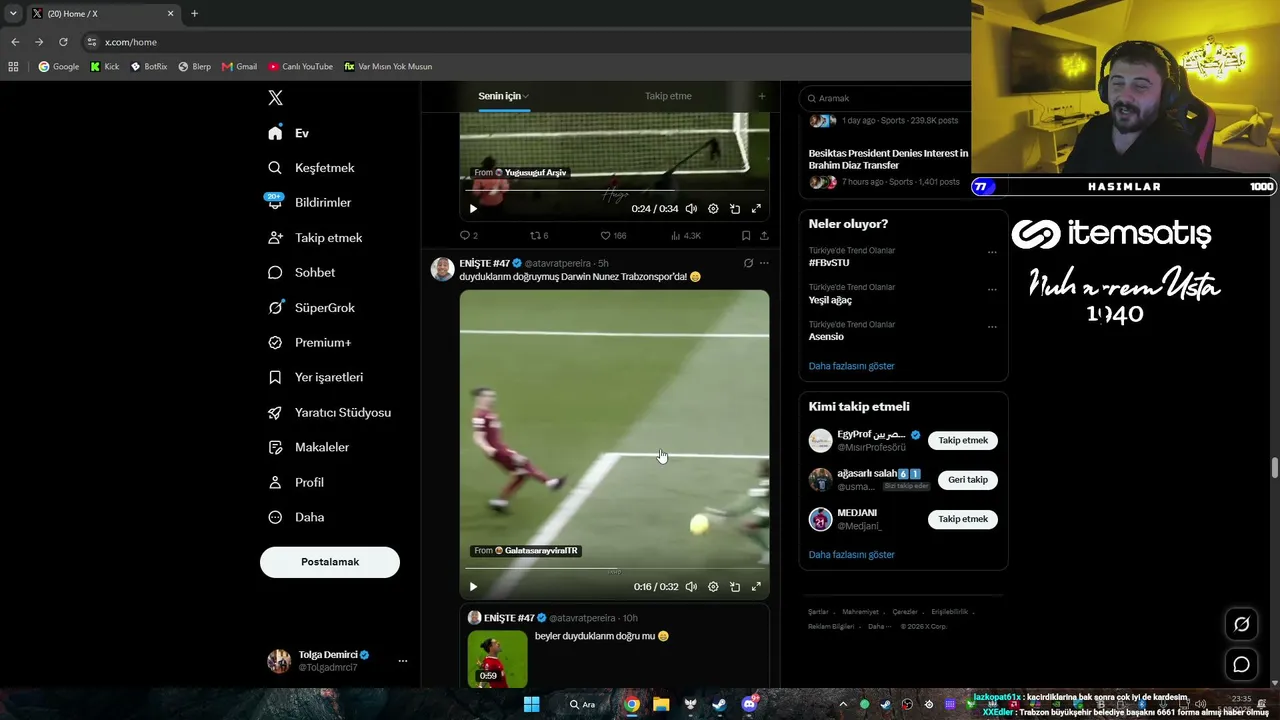The width and height of the screenshot is (1280, 720).
Task: Go to Ev home in sidebar
Action: tap(288, 133)
